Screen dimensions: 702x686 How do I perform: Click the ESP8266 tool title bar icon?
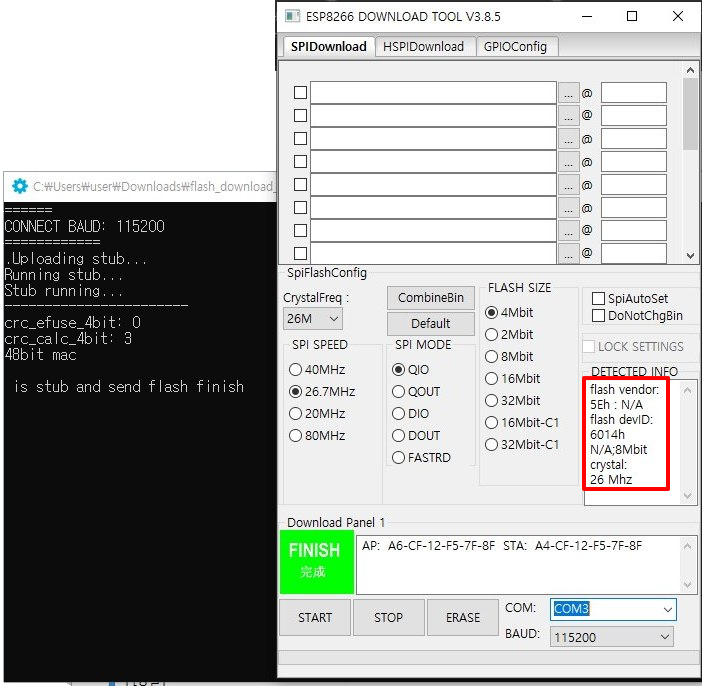point(292,17)
